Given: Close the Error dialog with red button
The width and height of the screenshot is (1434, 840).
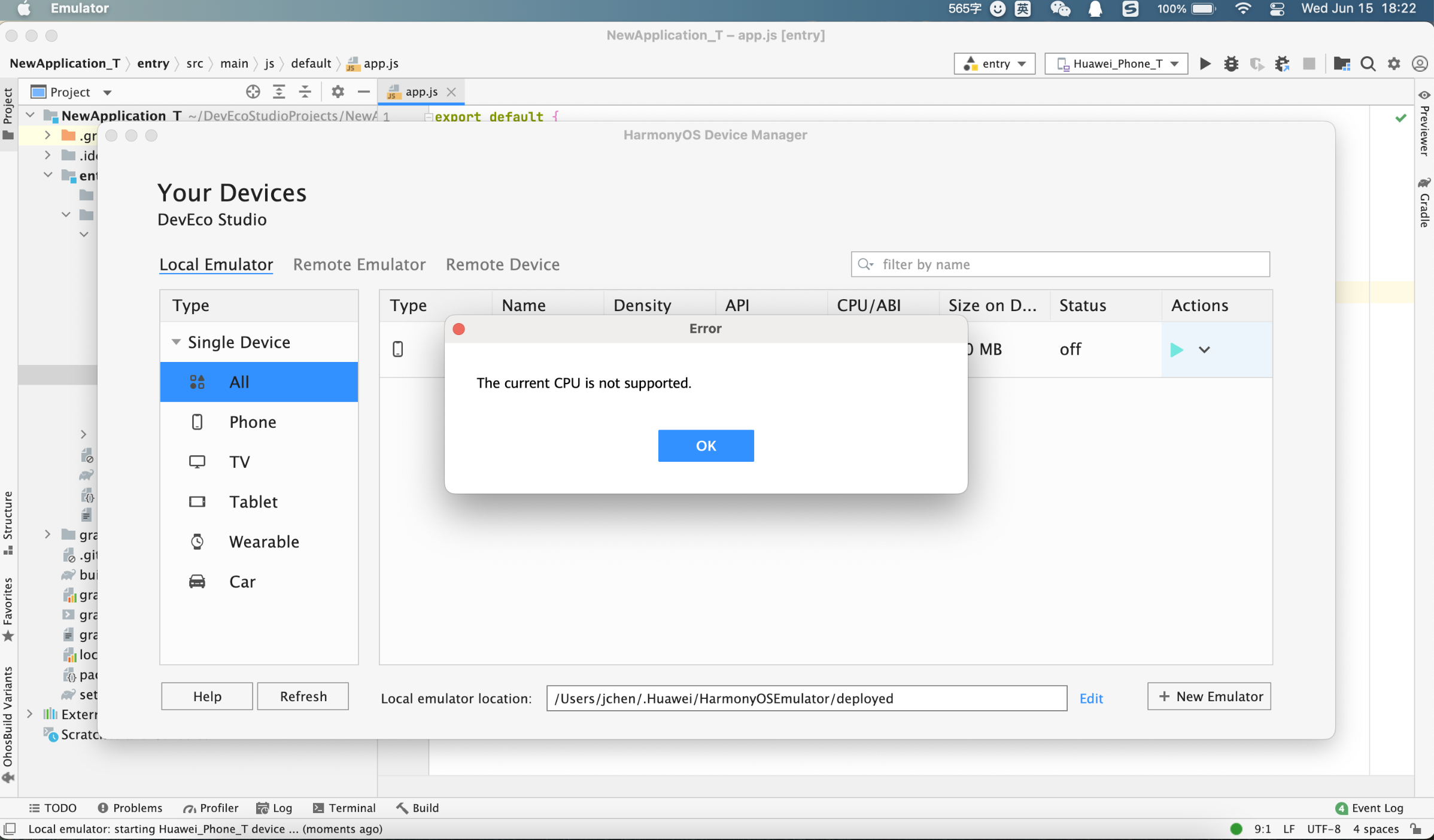Looking at the screenshot, I should (459, 329).
